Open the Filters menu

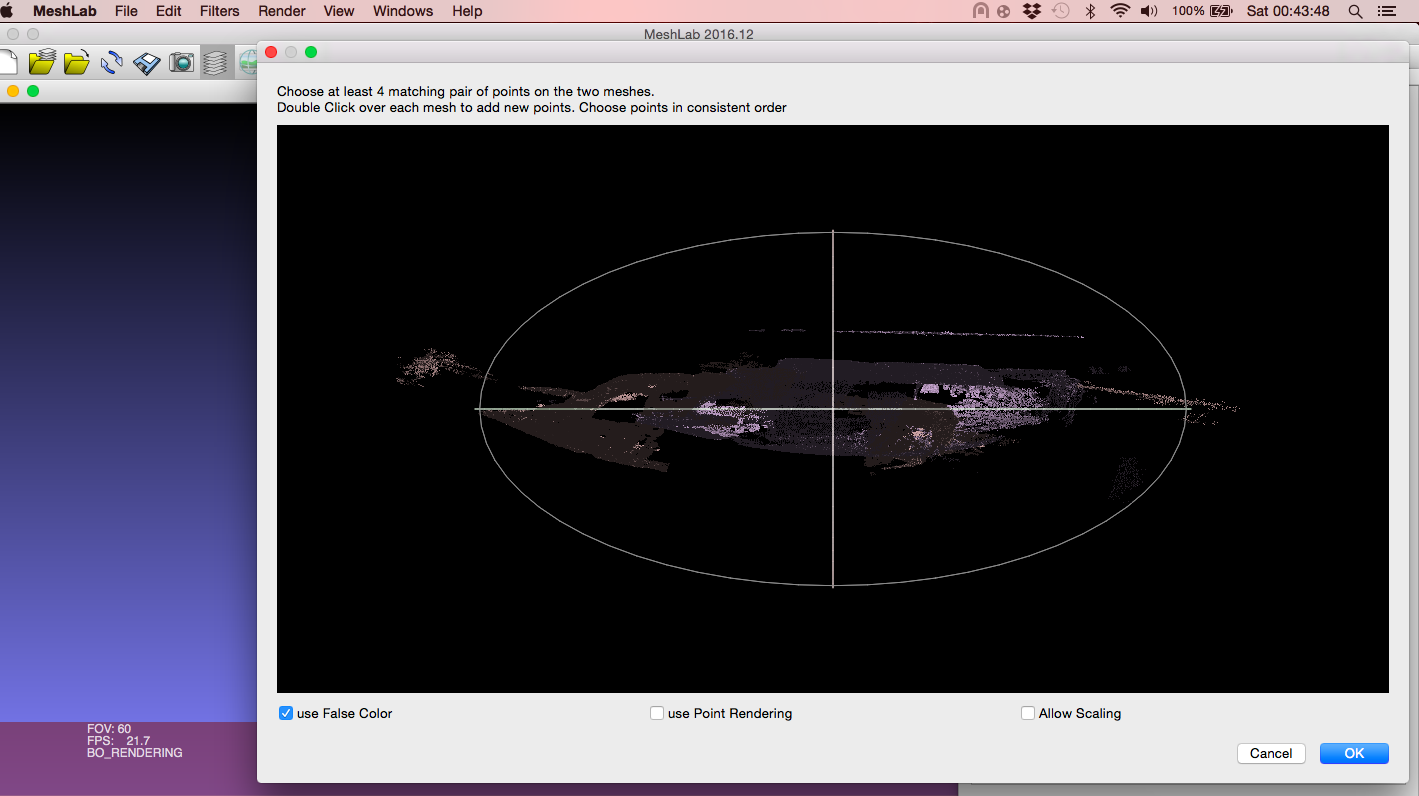click(x=219, y=11)
